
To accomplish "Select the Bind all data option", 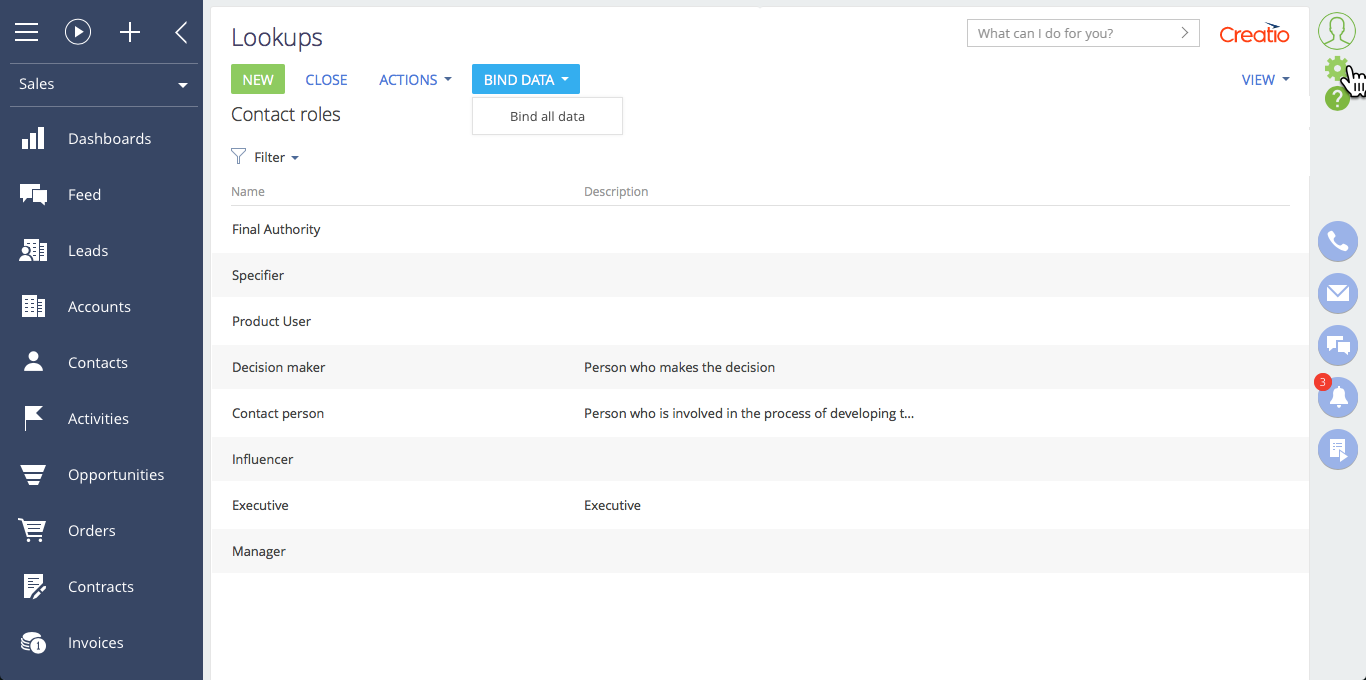I will pos(547,116).
